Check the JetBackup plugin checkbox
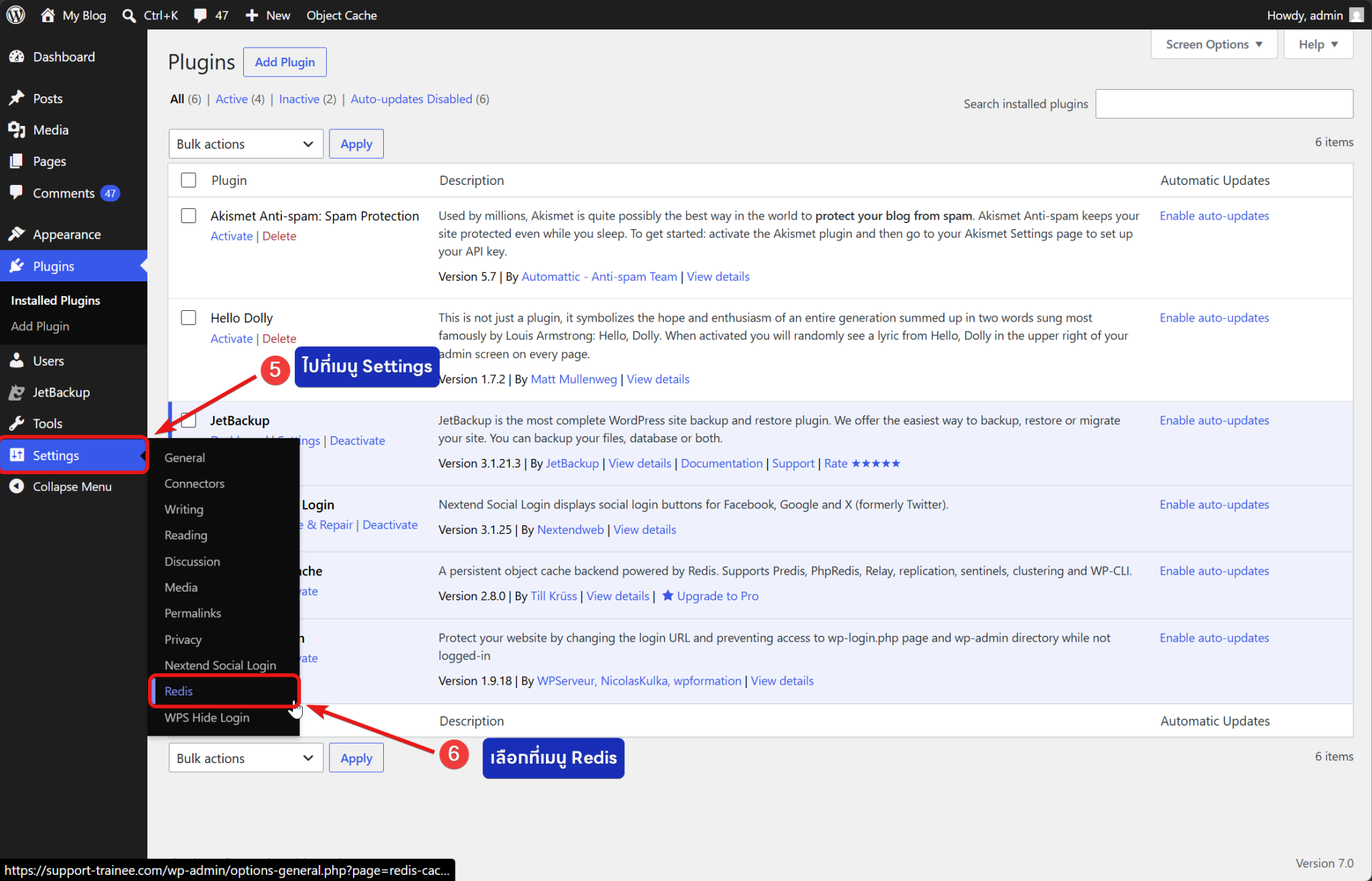Viewport: 1372px width, 881px height. point(189,420)
